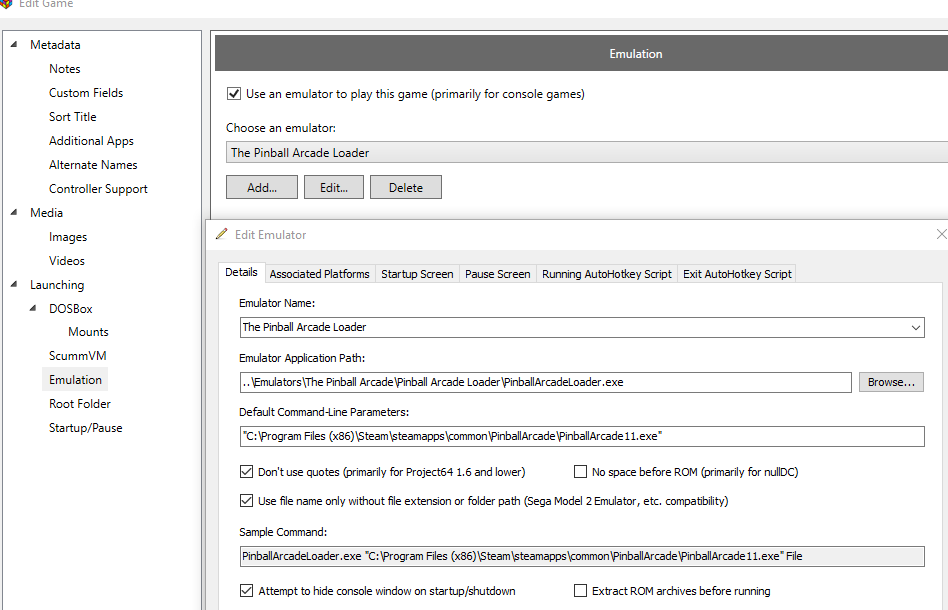
Task: Open the Choose an emulator dropdown
Action: [586, 152]
